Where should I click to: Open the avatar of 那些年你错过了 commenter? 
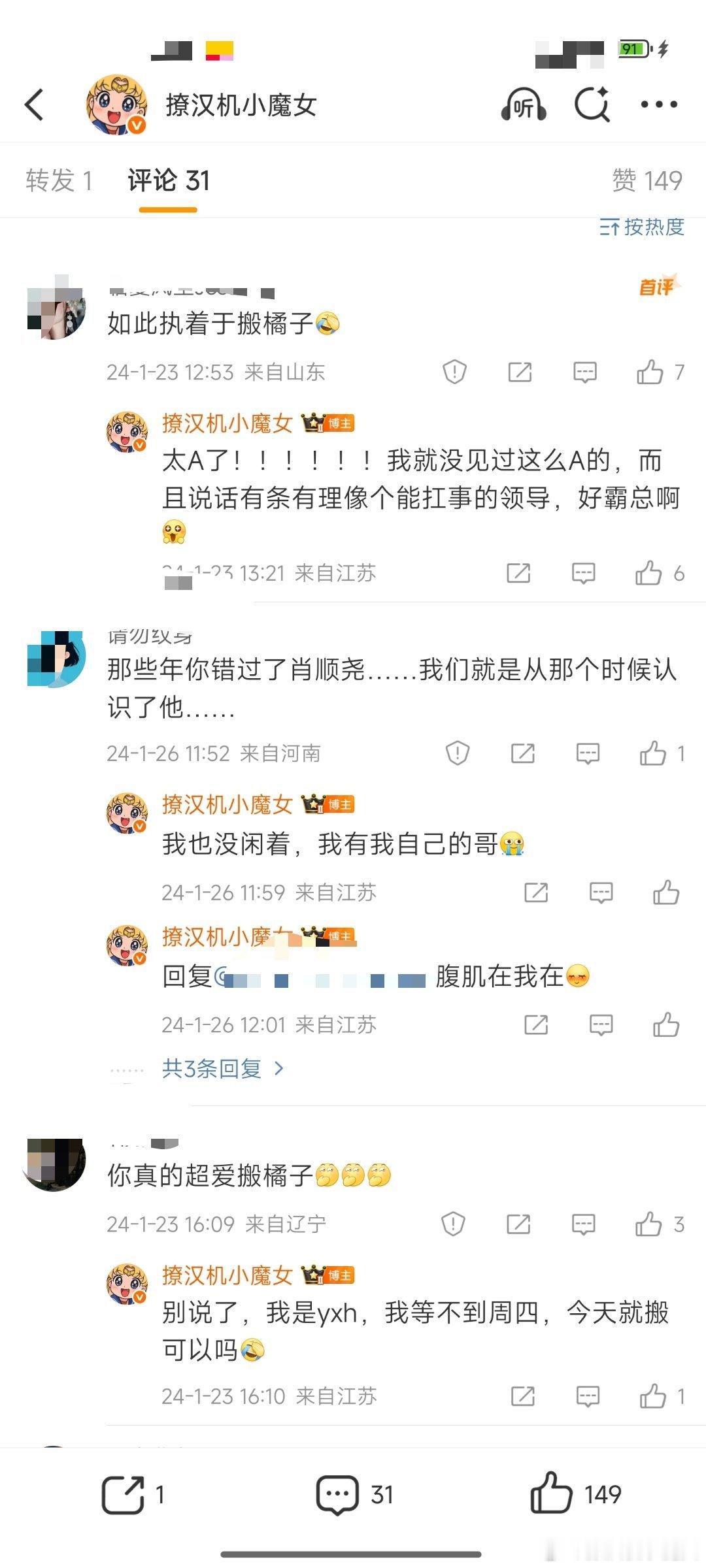click(56, 659)
